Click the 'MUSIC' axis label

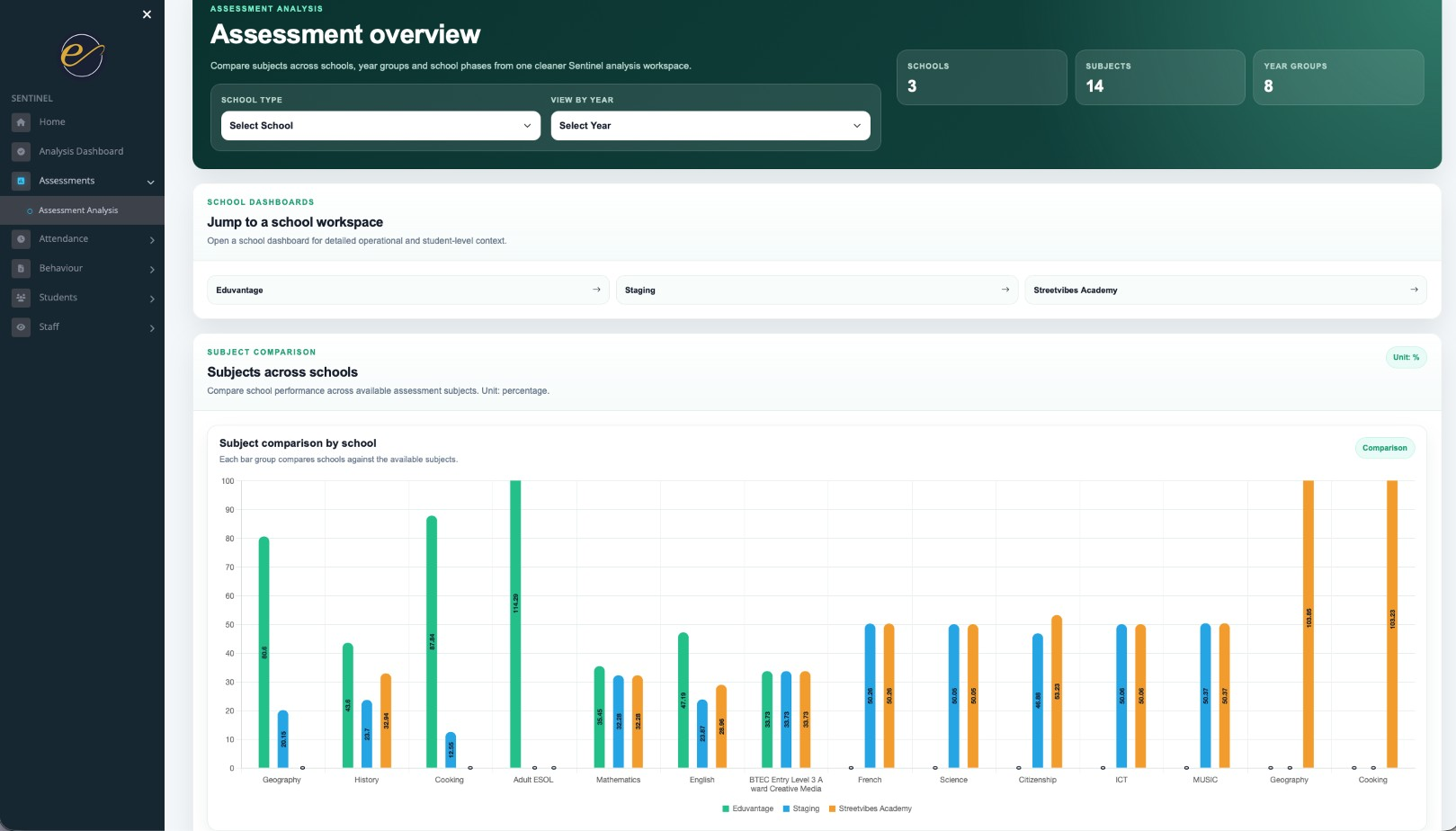click(x=1205, y=780)
